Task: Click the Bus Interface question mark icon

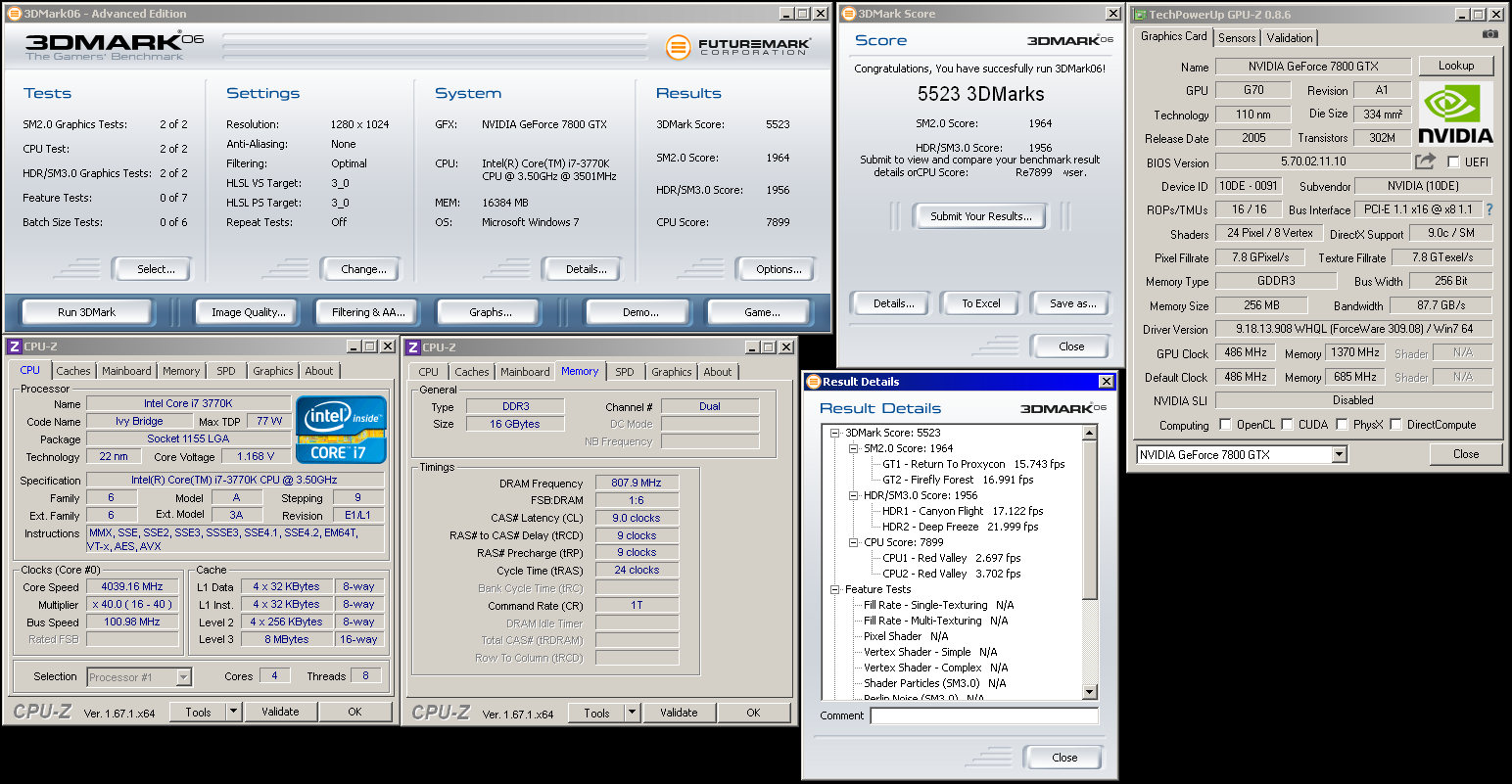Action: [1489, 209]
